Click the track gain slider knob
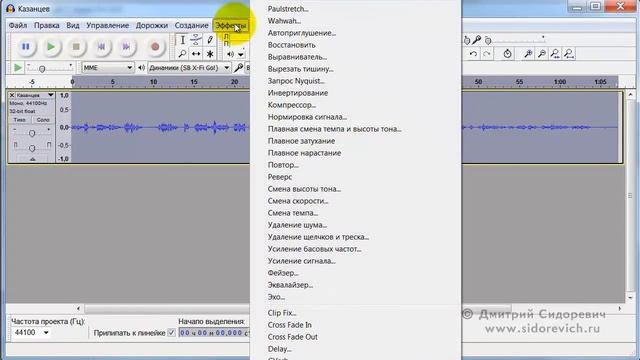 [32, 133]
